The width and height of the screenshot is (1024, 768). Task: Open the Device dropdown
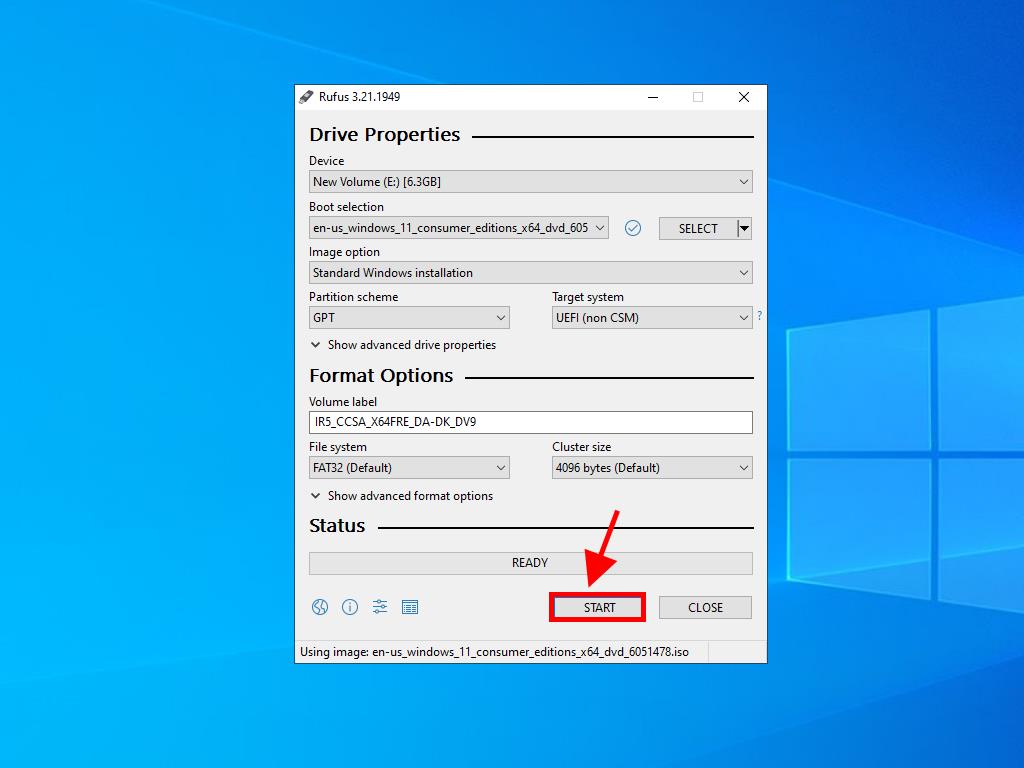tap(530, 182)
